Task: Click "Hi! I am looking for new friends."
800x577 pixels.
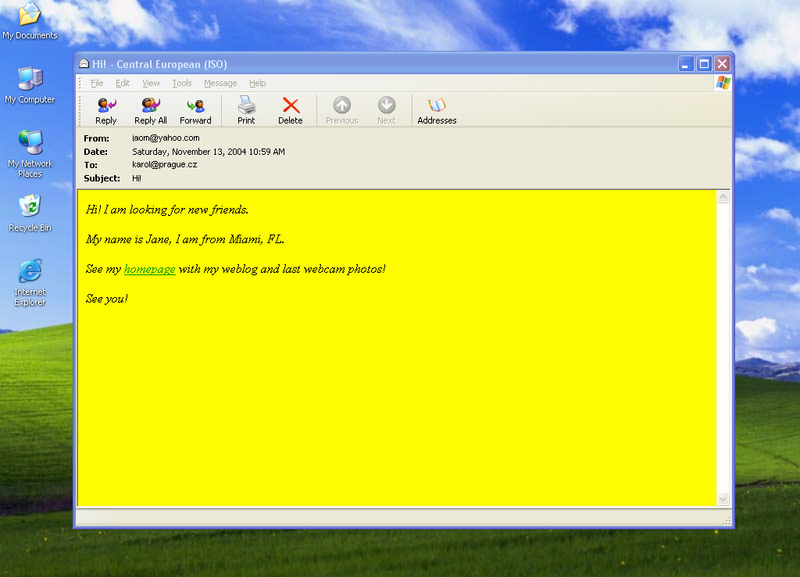Action: [x=167, y=210]
